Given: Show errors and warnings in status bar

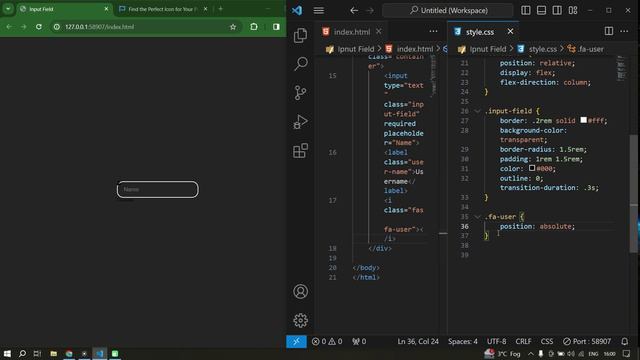Looking at the screenshot, I should tap(327, 341).
